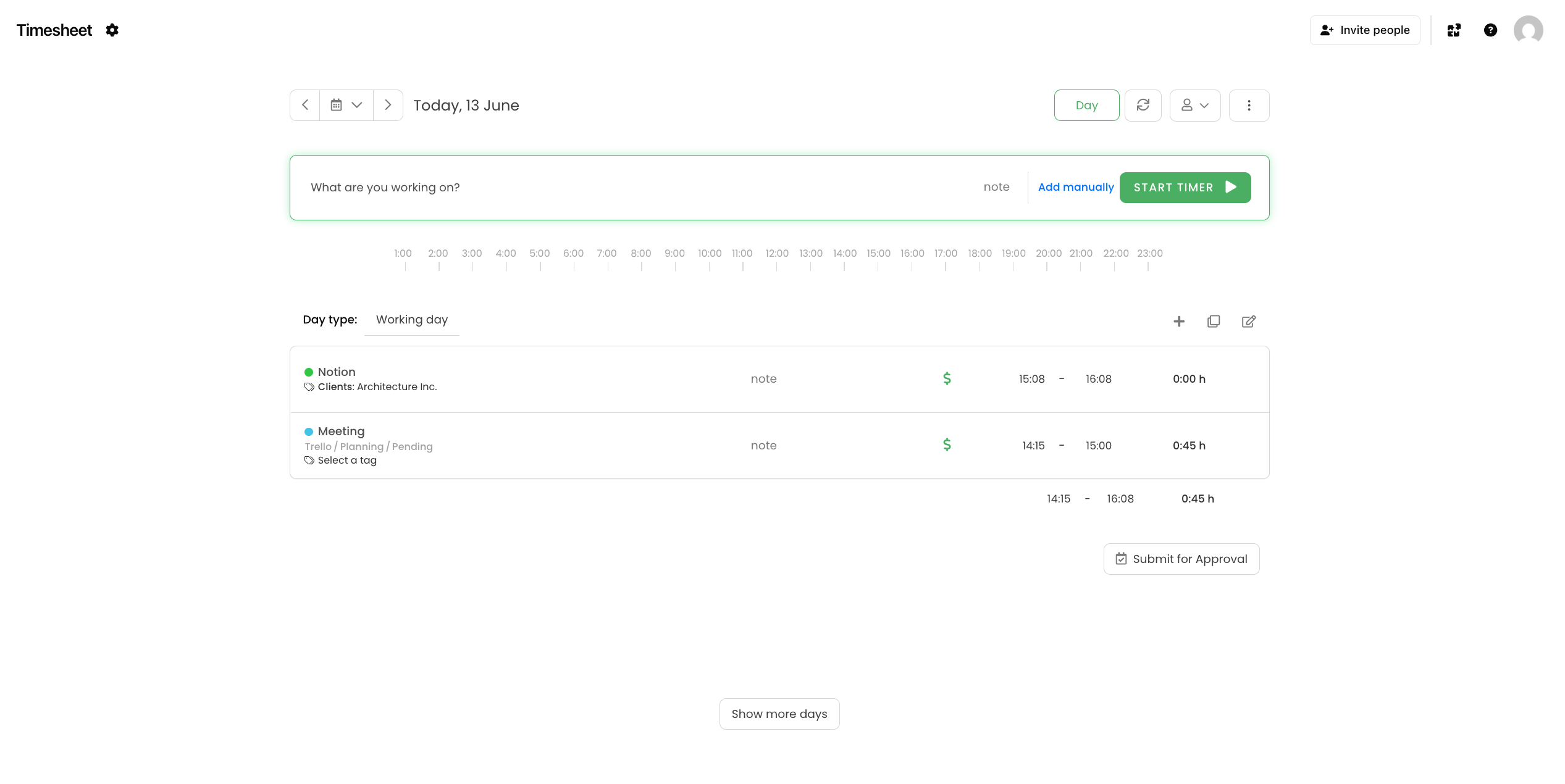Click the Submit for Approval button
The image size is (1565, 784).
[x=1181, y=559]
